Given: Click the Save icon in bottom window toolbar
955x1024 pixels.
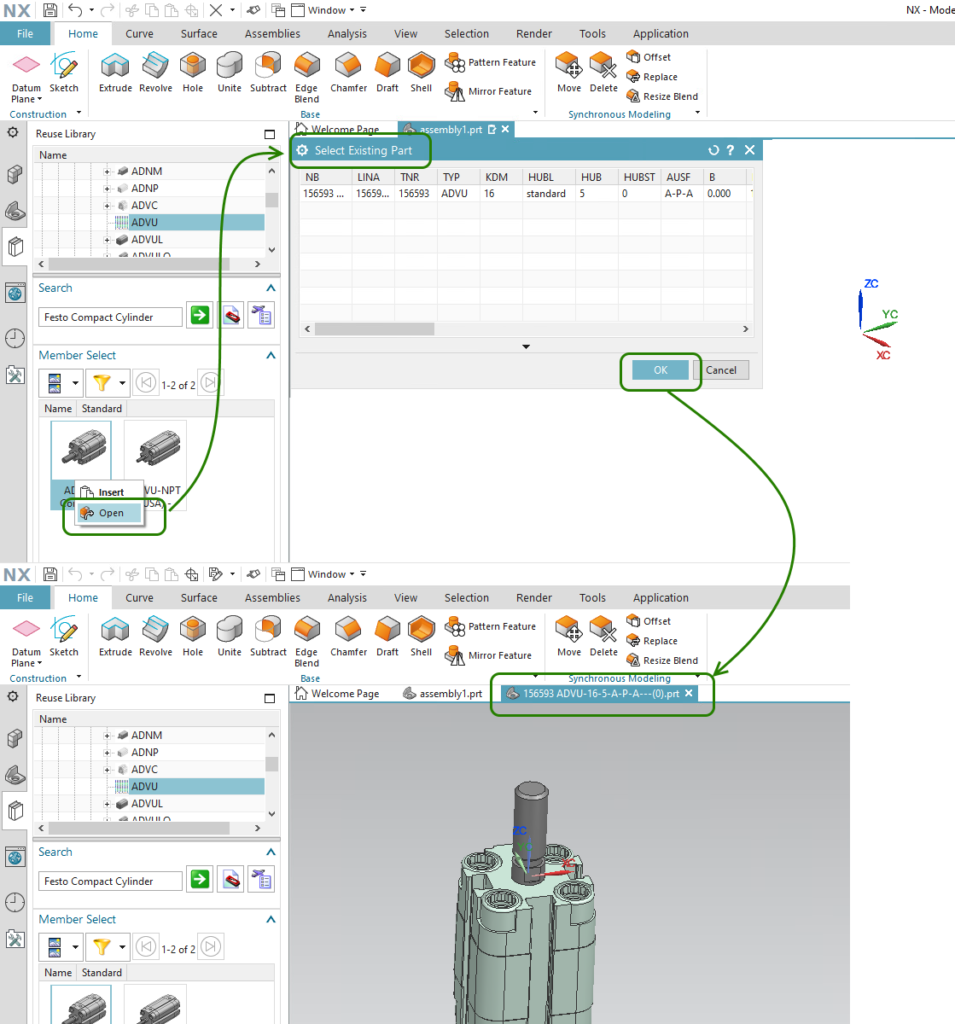Looking at the screenshot, I should 50,574.
